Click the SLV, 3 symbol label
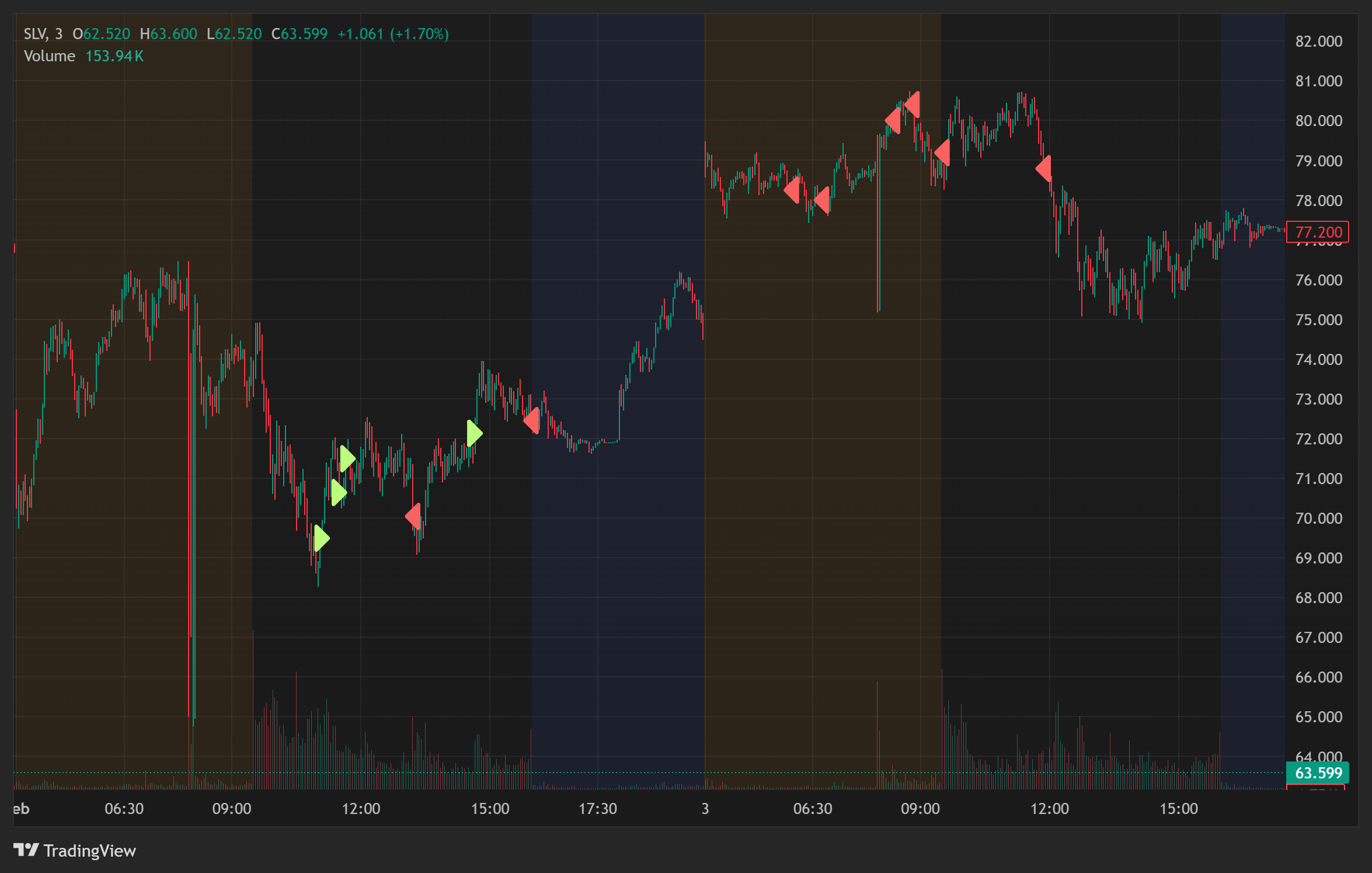The image size is (1372, 873). 43,34
